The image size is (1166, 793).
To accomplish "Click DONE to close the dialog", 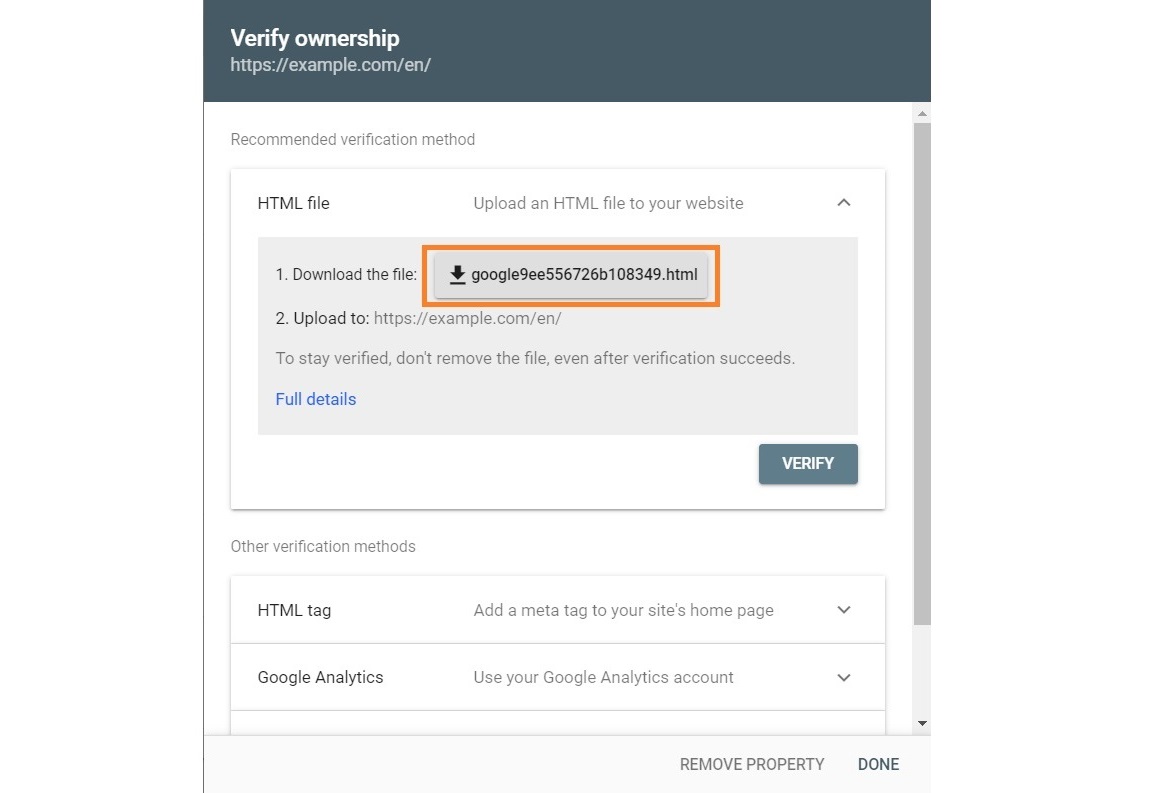I will [877, 764].
